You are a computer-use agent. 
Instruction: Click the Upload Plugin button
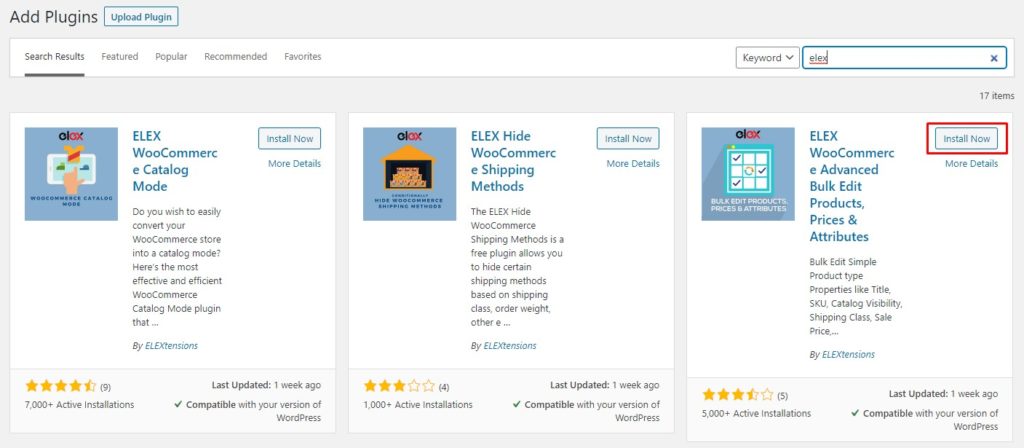tap(141, 17)
